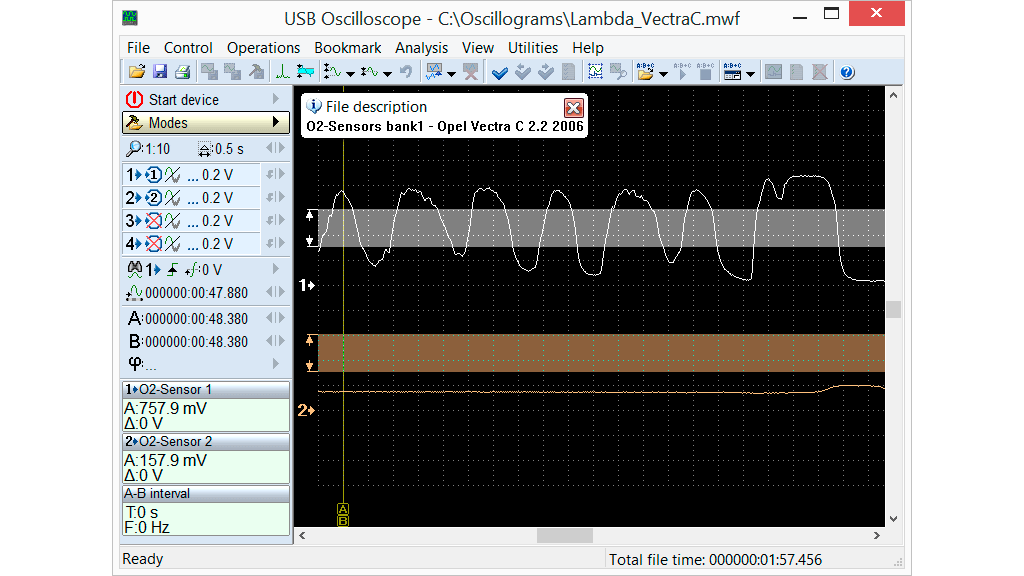
Task: Print the oscillogram via the printer icon
Action: [x=182, y=72]
